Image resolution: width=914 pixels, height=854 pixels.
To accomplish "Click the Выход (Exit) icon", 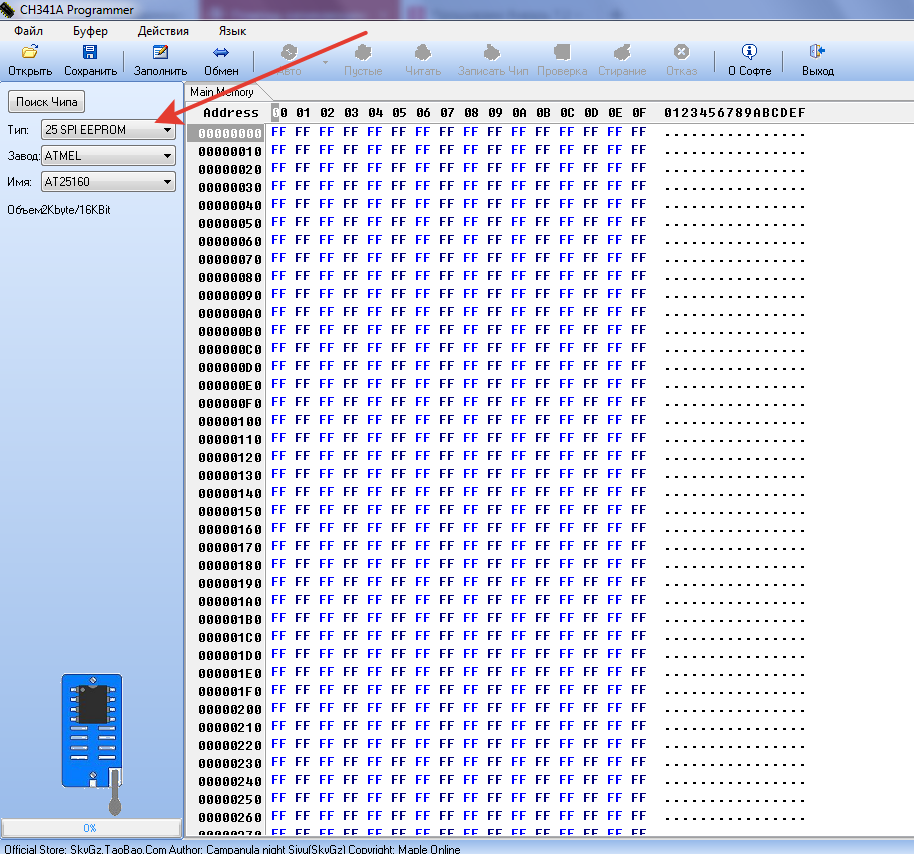I will click(x=817, y=52).
